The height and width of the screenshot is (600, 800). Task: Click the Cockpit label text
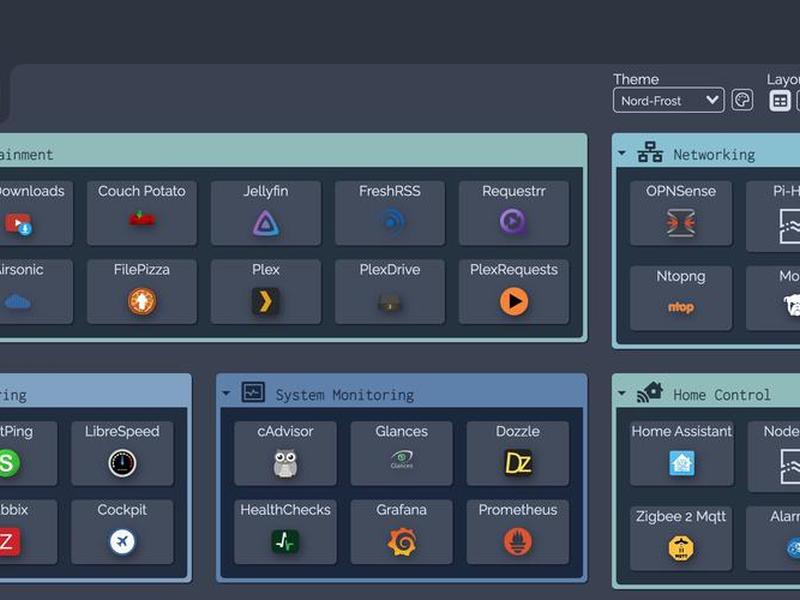[122, 510]
